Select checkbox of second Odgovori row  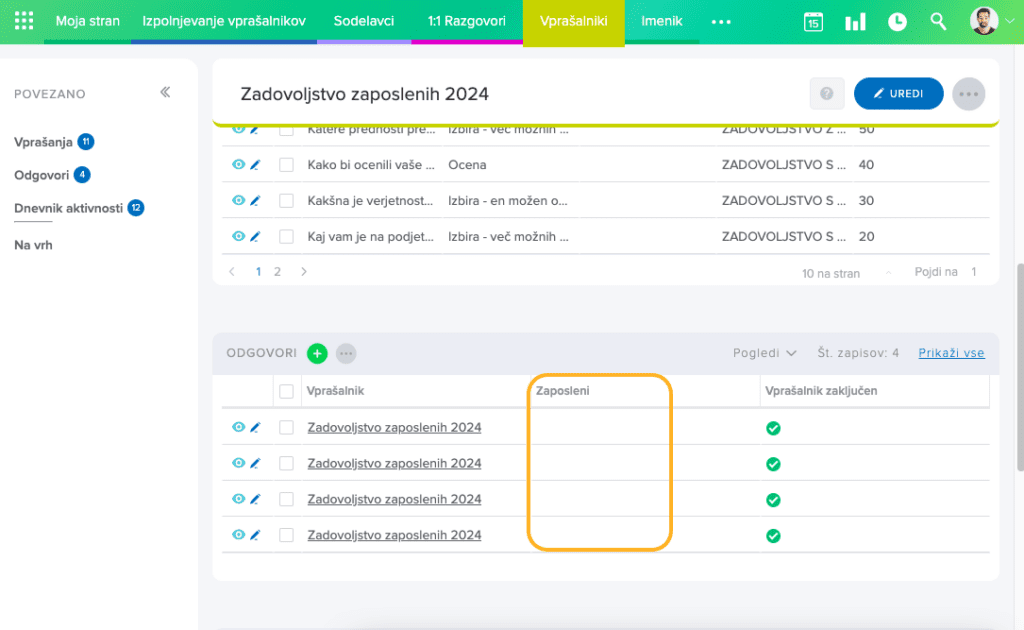pos(287,463)
